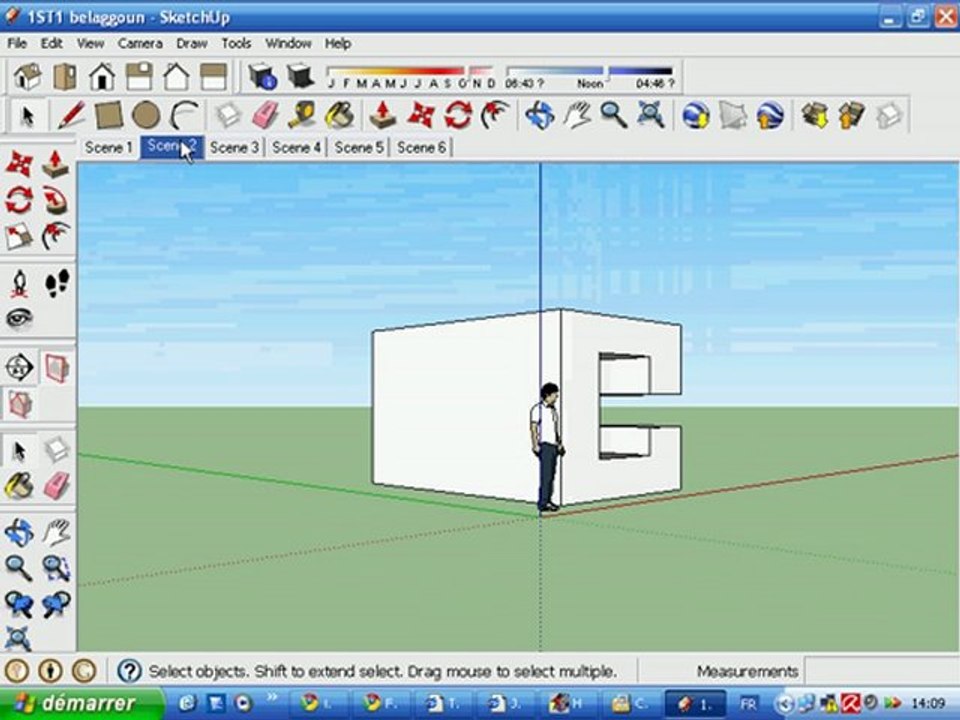Switch to Scene 4 tab
Viewport: 960px width, 720px height.
(296, 148)
